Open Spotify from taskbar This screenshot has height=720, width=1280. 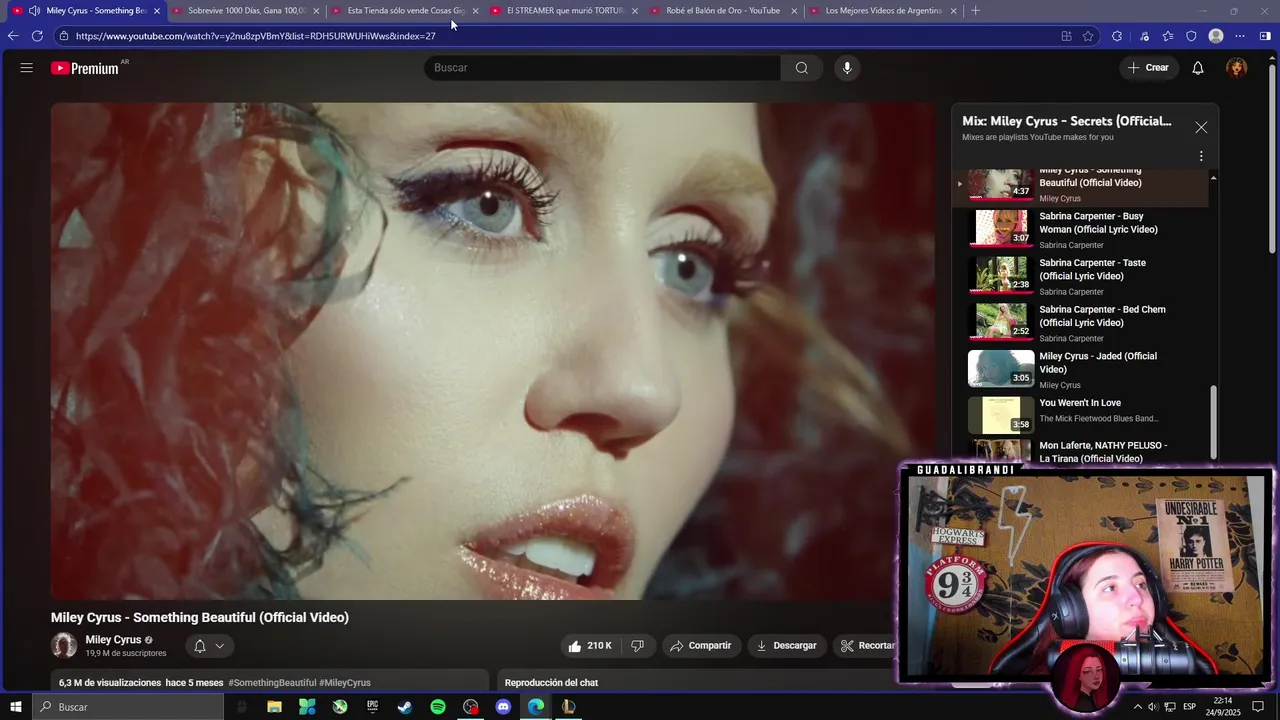(x=438, y=707)
